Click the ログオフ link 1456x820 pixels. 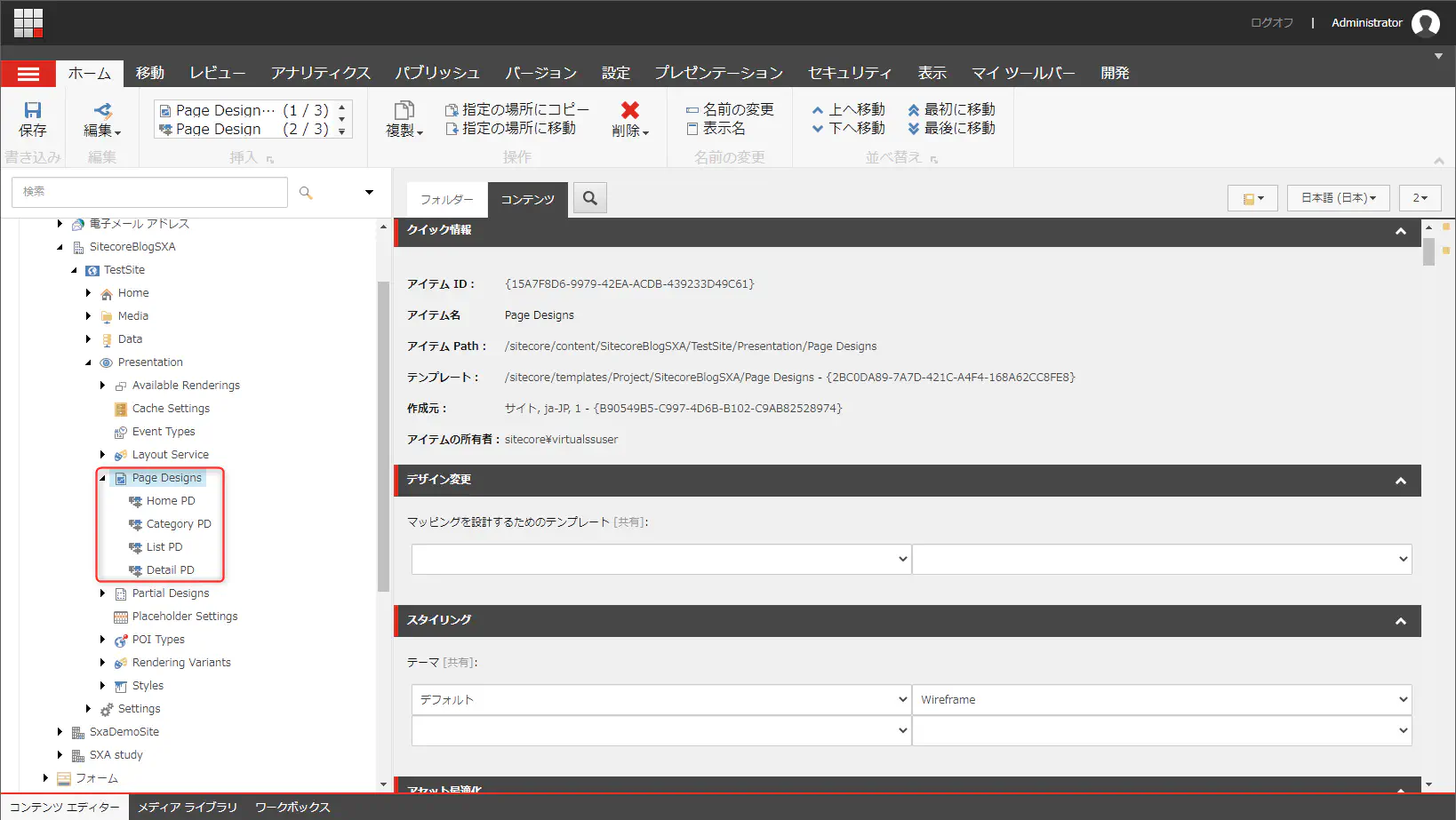(1272, 23)
